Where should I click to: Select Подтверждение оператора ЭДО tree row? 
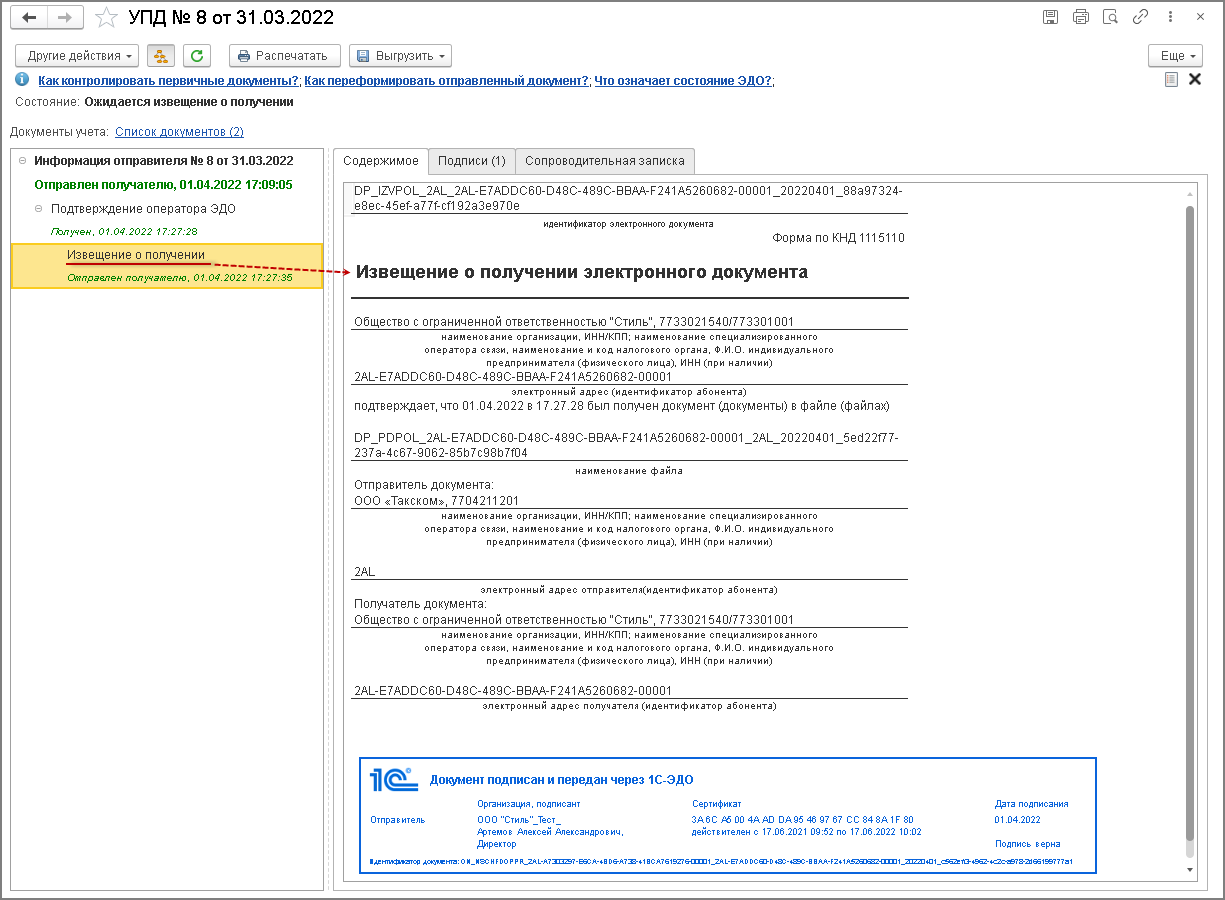tap(143, 209)
